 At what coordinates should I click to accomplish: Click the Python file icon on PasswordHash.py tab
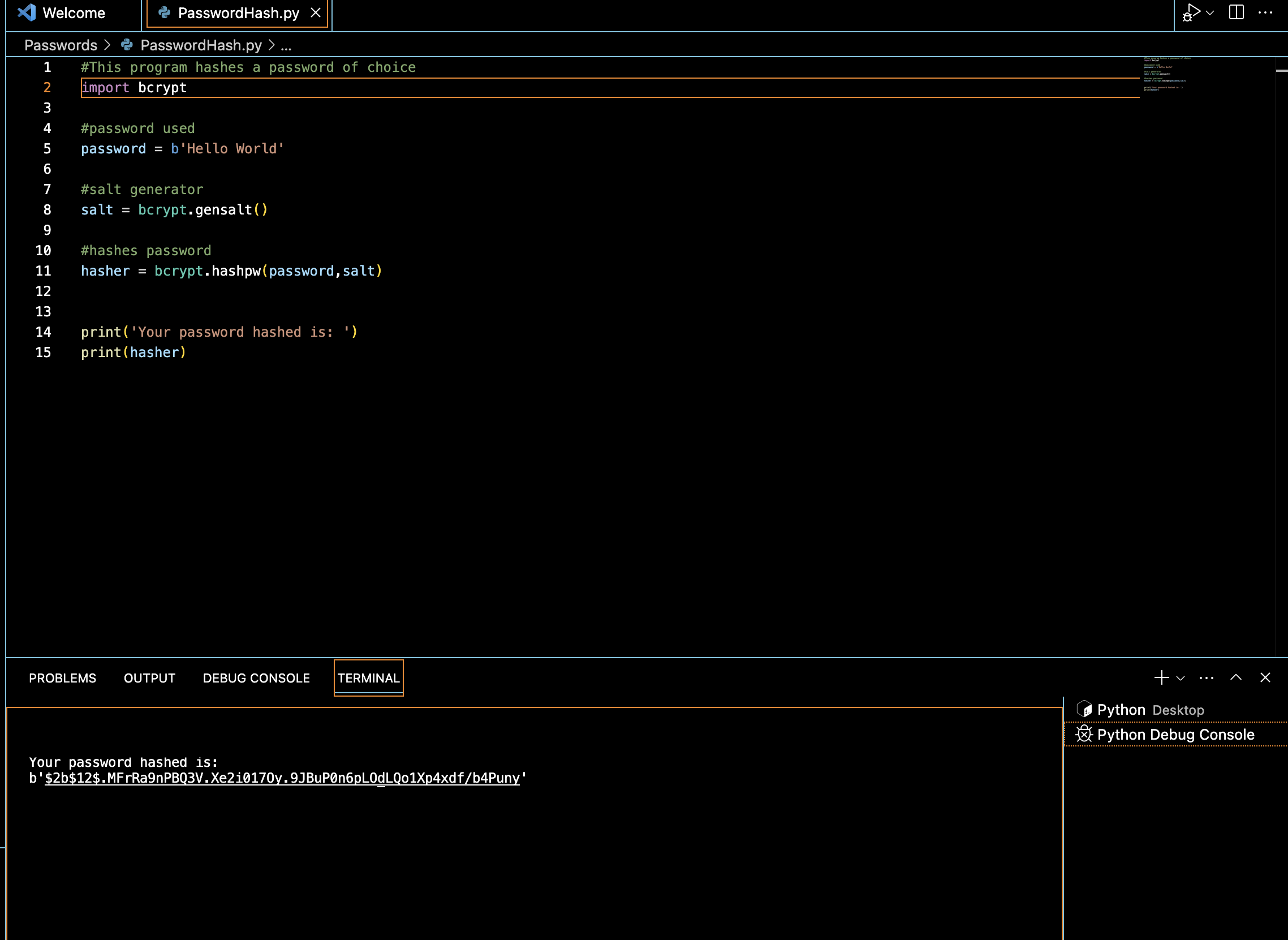coord(164,12)
